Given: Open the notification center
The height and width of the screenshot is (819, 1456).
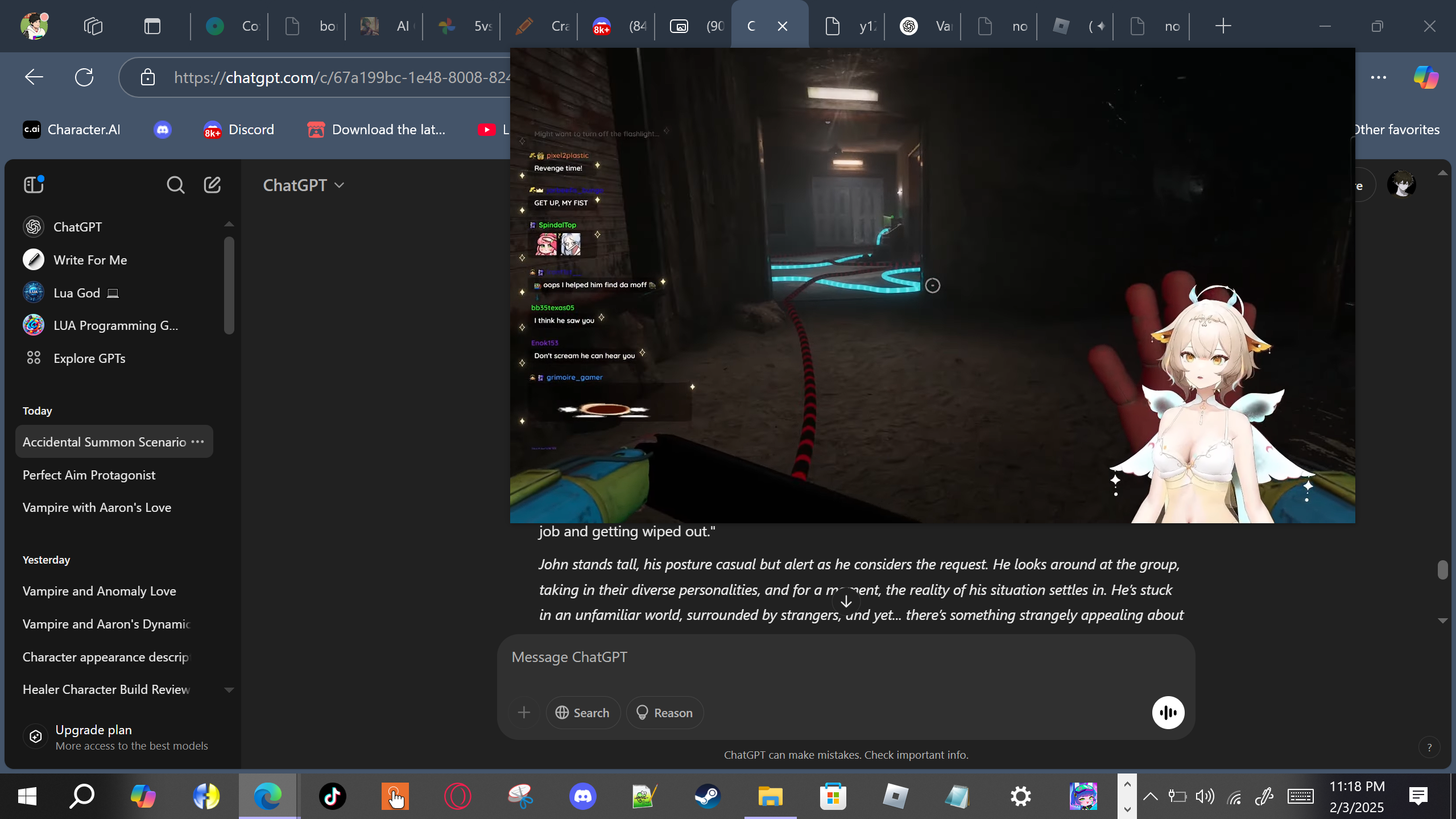Looking at the screenshot, I should pyautogui.click(x=1418, y=796).
